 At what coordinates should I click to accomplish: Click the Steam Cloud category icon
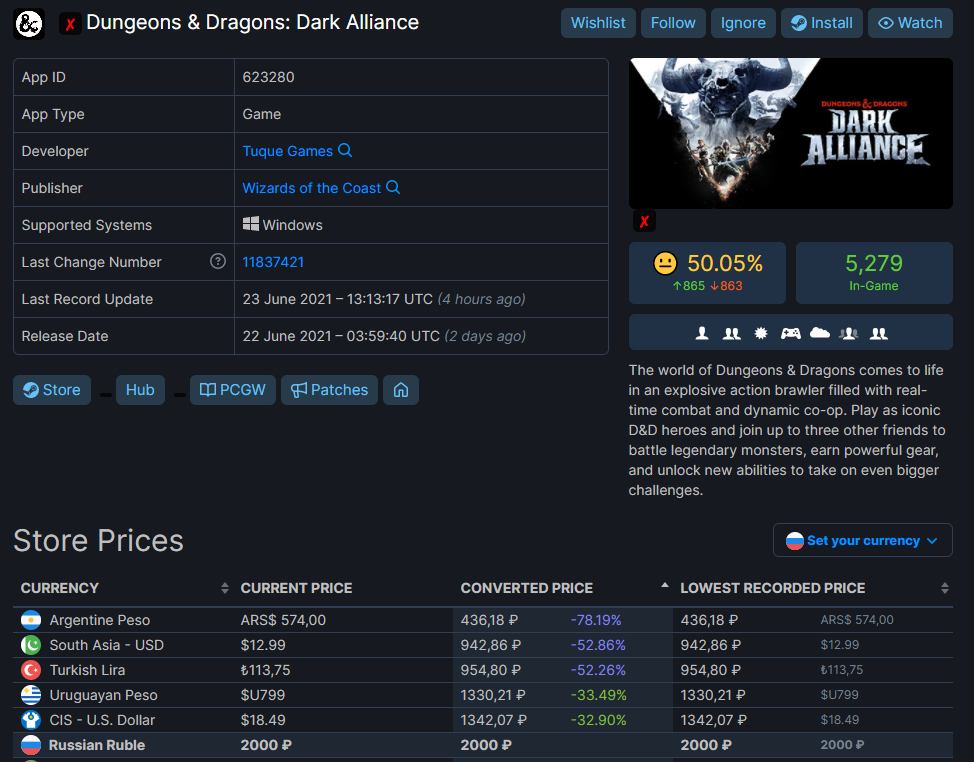coord(819,333)
